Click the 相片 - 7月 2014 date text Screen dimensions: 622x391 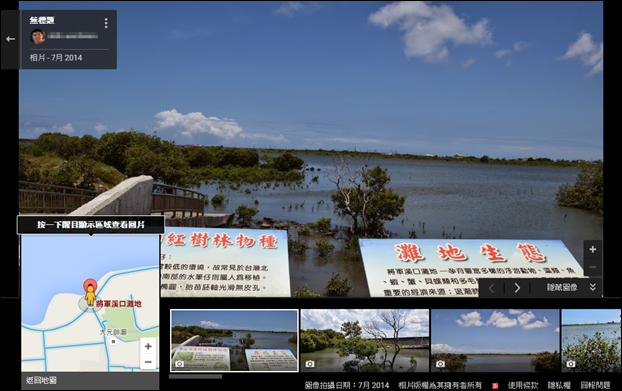[x=56, y=58]
